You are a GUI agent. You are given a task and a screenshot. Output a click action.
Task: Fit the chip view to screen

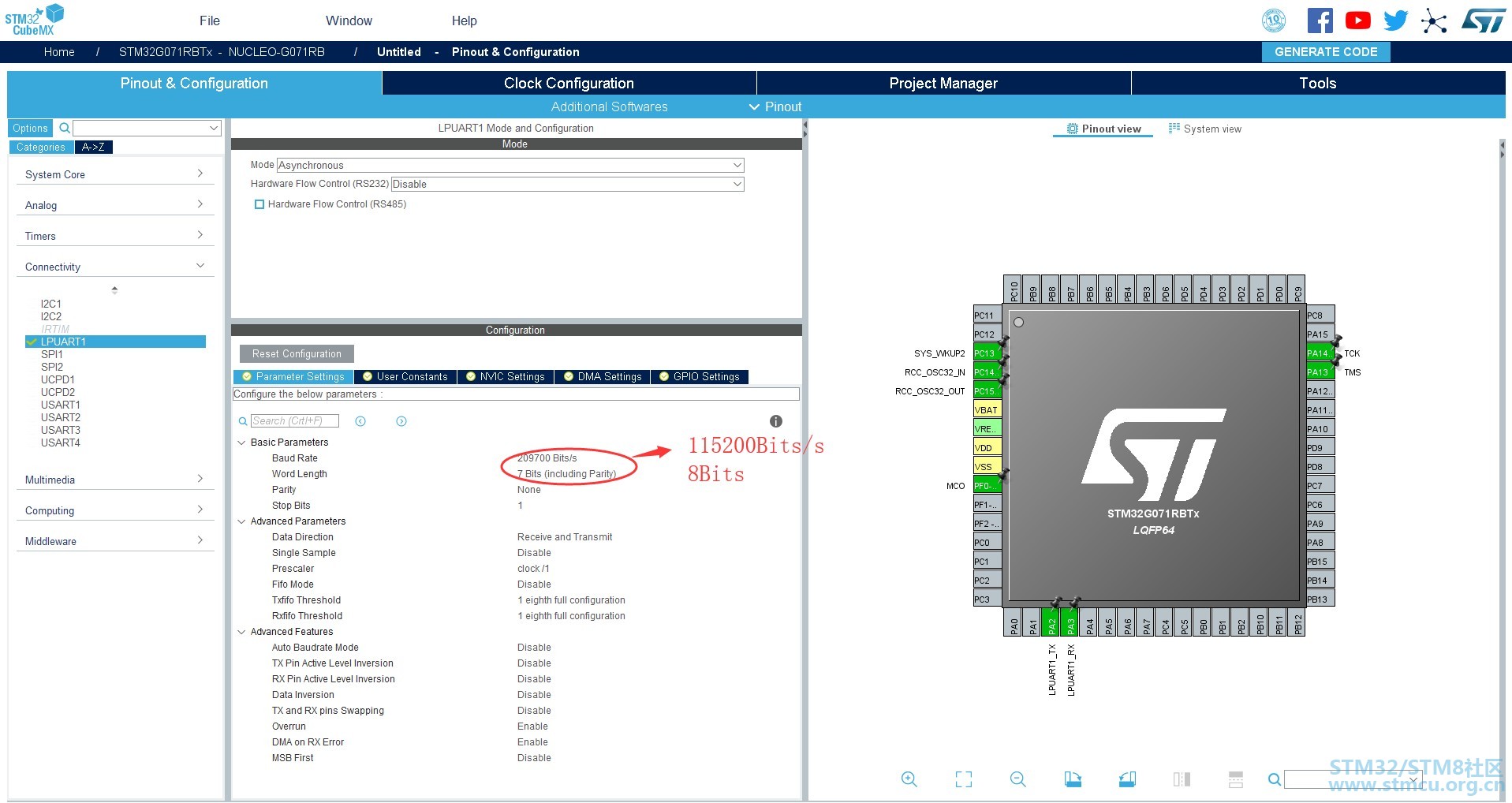coord(963,779)
